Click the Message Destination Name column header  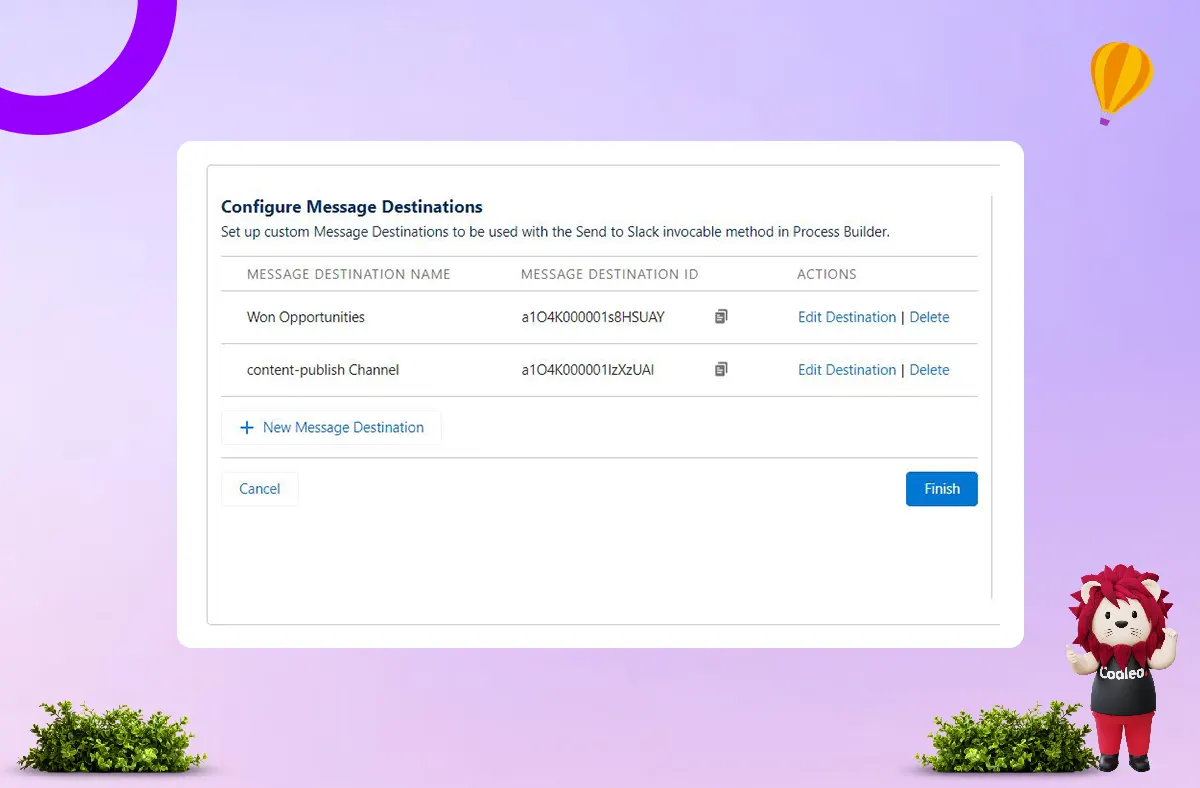[349, 274]
